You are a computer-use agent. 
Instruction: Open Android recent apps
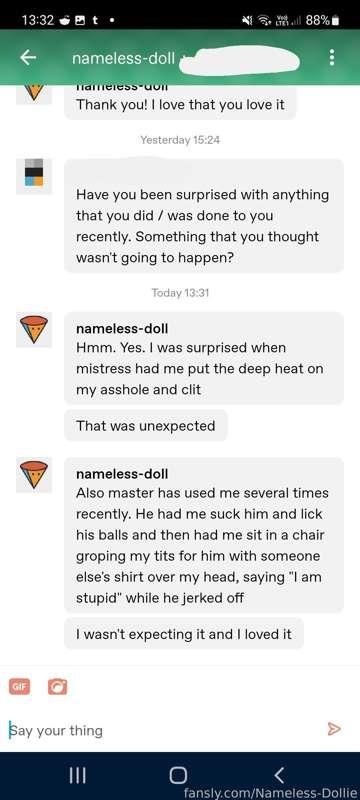[x=77, y=776]
